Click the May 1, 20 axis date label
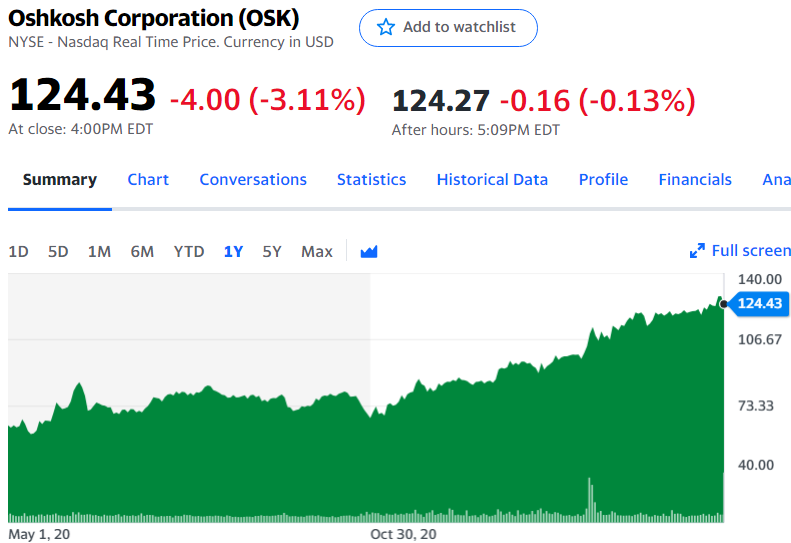The image size is (791, 543). [39, 534]
